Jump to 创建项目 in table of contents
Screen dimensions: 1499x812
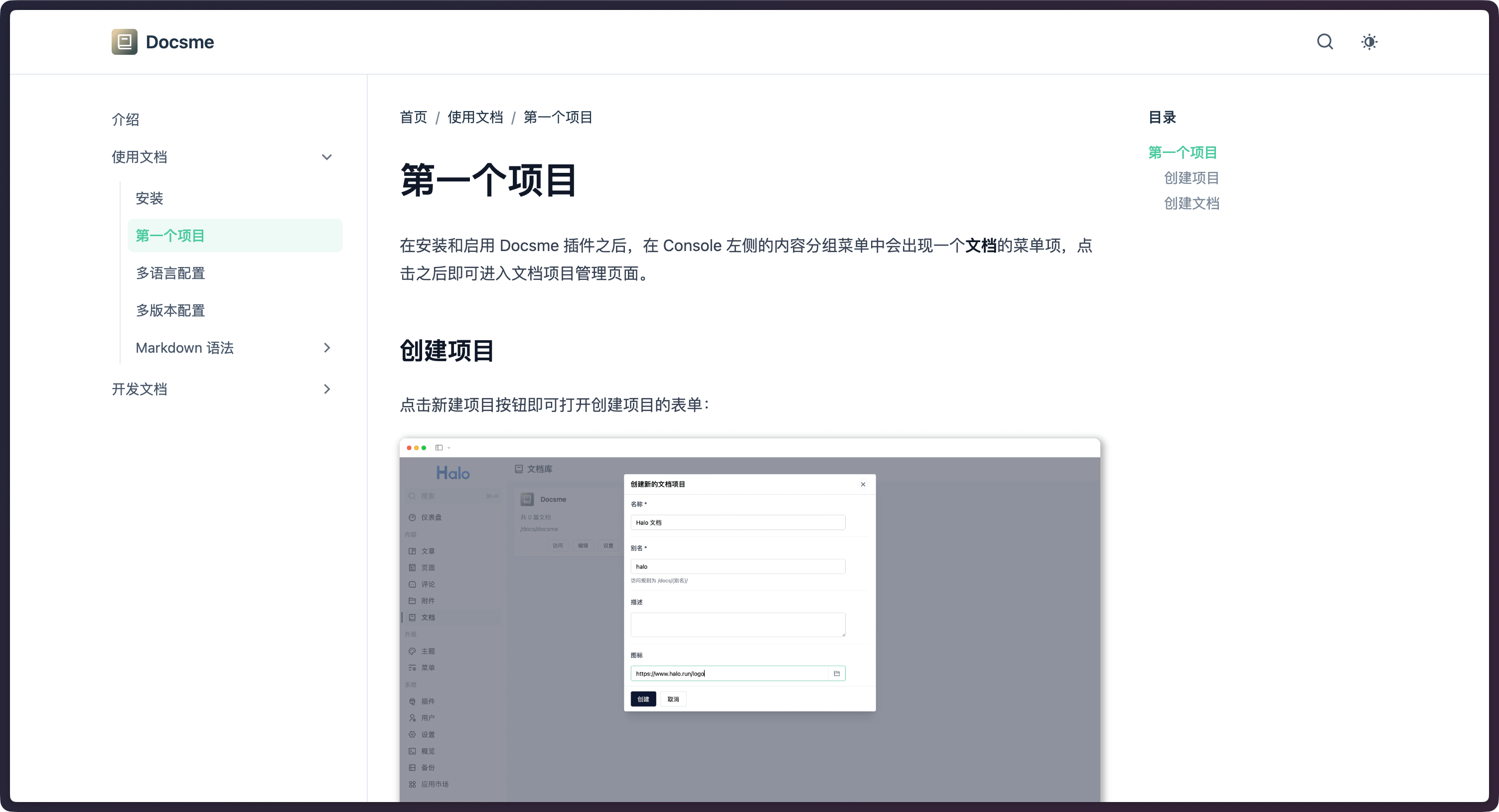click(1191, 178)
